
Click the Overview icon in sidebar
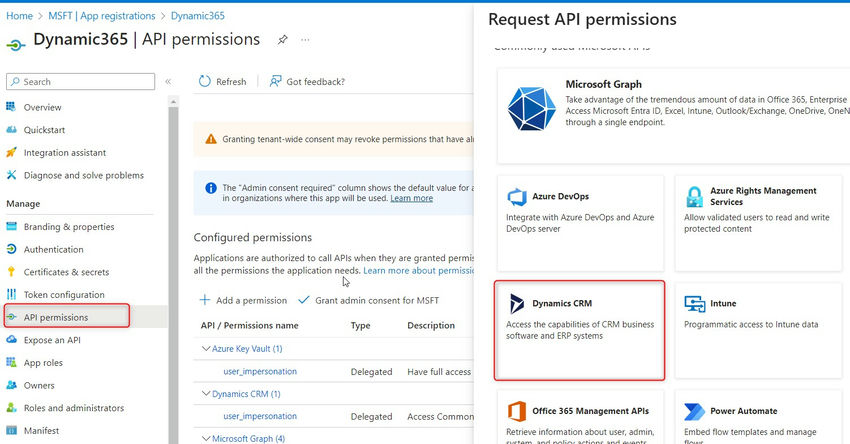(11, 107)
